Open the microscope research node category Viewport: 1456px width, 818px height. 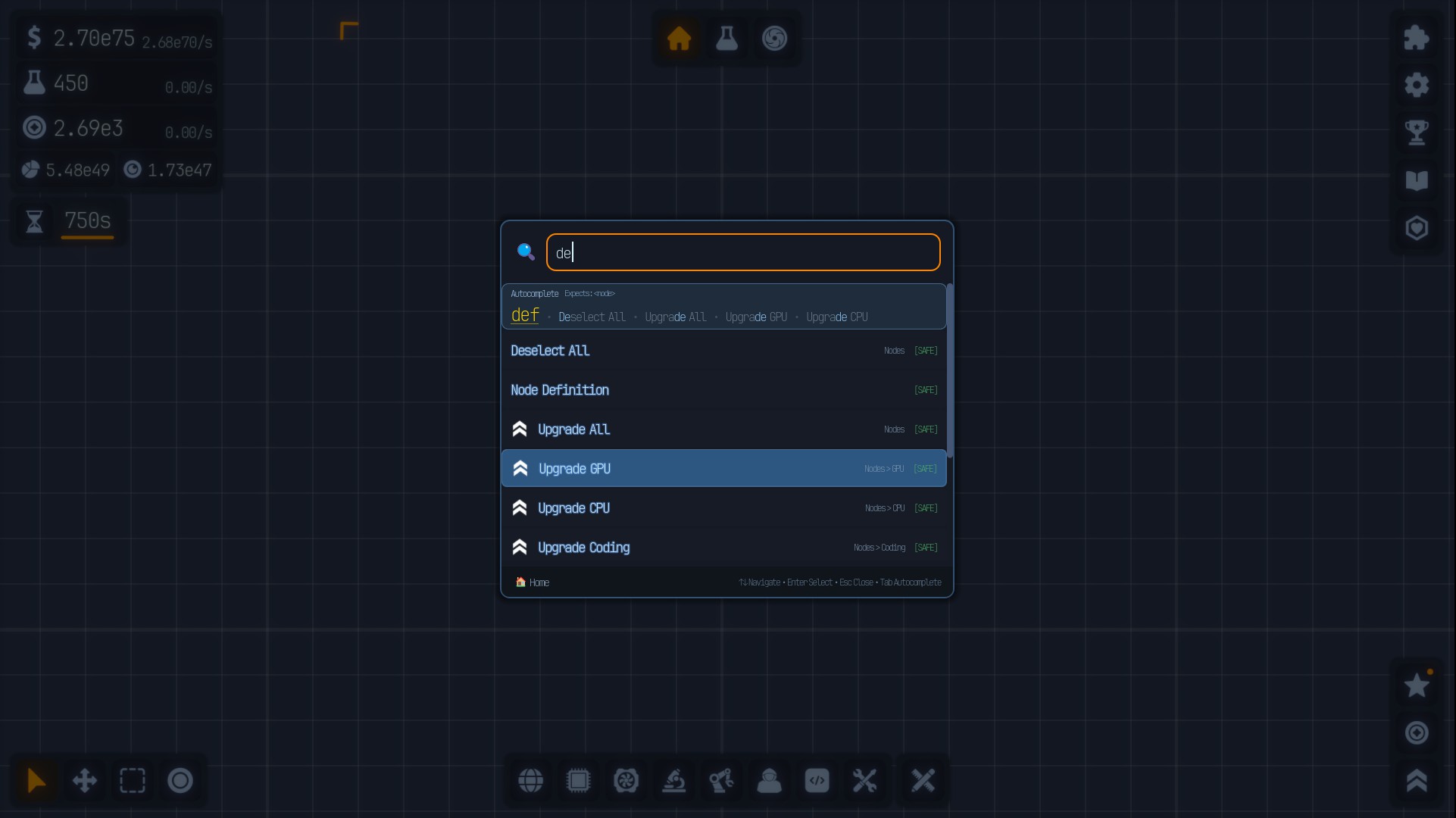tap(673, 780)
